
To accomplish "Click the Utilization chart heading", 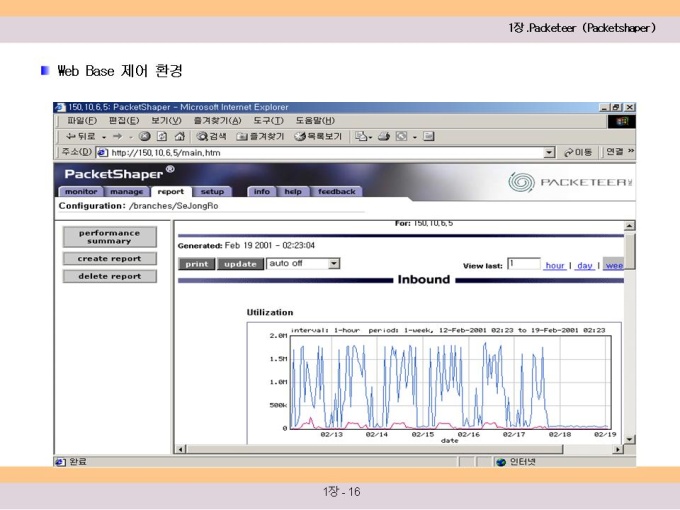I will click(270, 312).
